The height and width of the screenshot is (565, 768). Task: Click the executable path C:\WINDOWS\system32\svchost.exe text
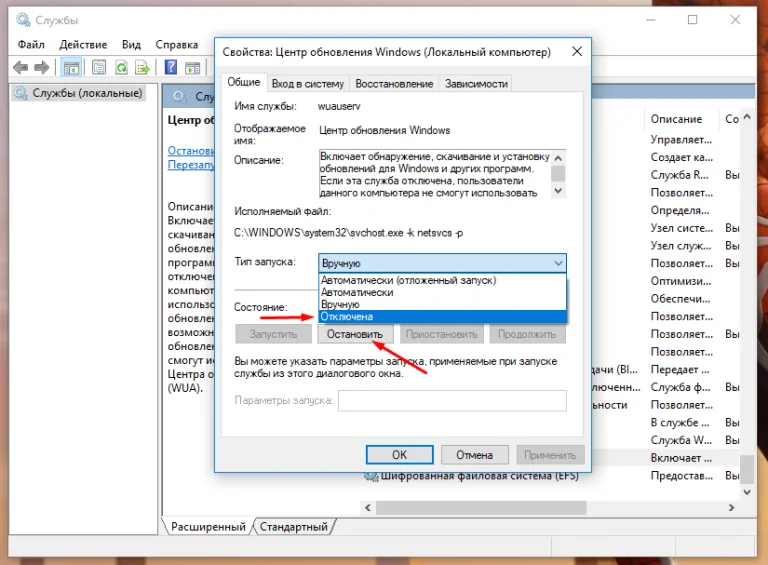point(348,233)
